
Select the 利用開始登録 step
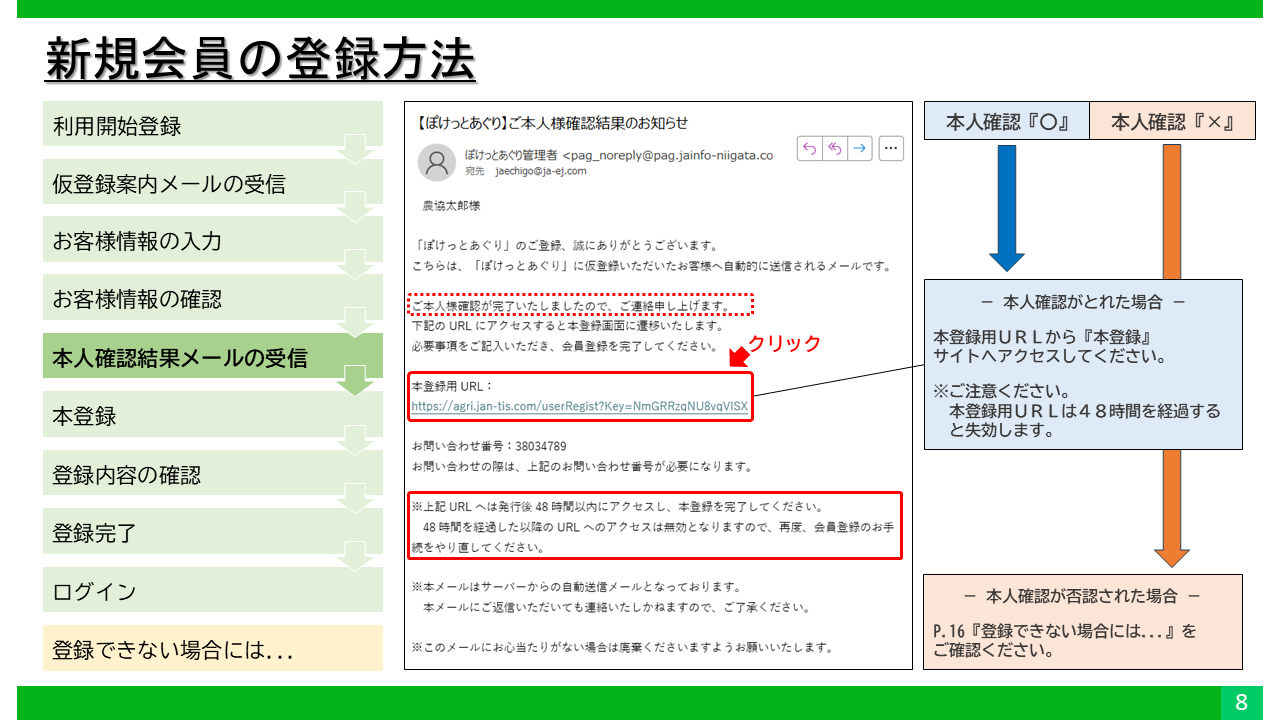coord(212,126)
